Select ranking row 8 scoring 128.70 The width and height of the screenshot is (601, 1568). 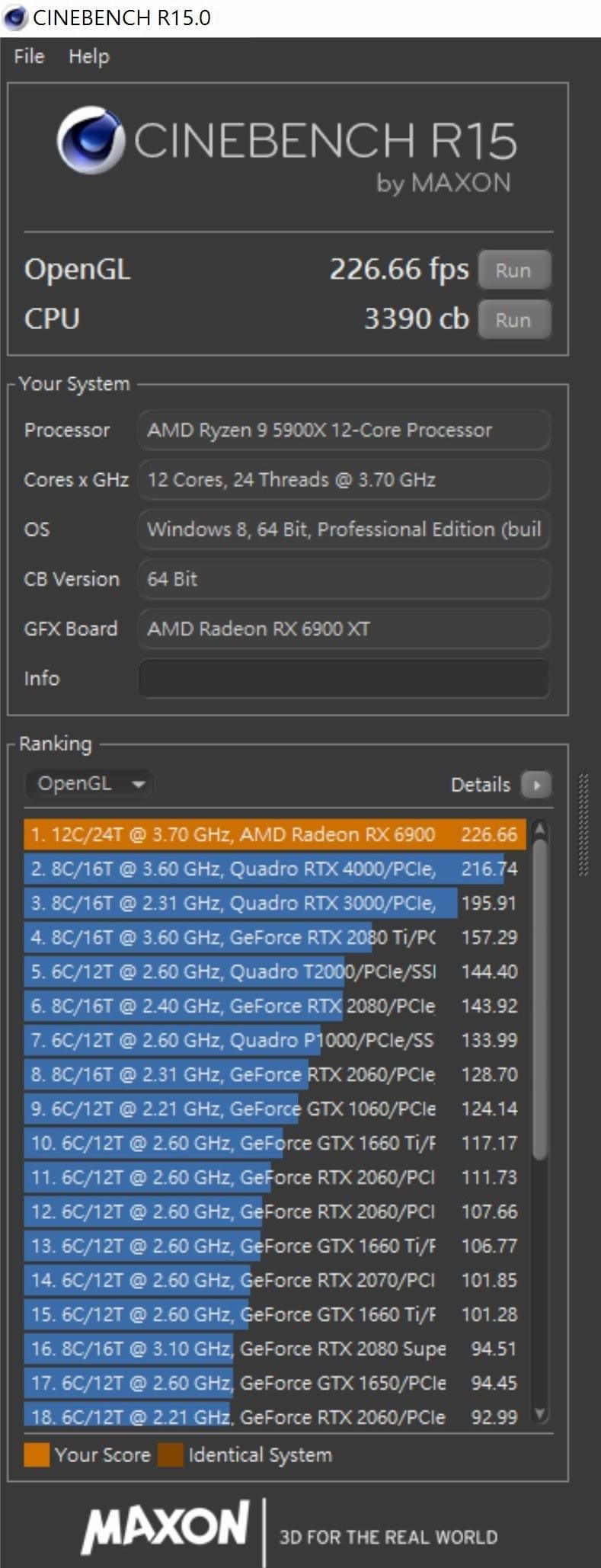point(275,1074)
